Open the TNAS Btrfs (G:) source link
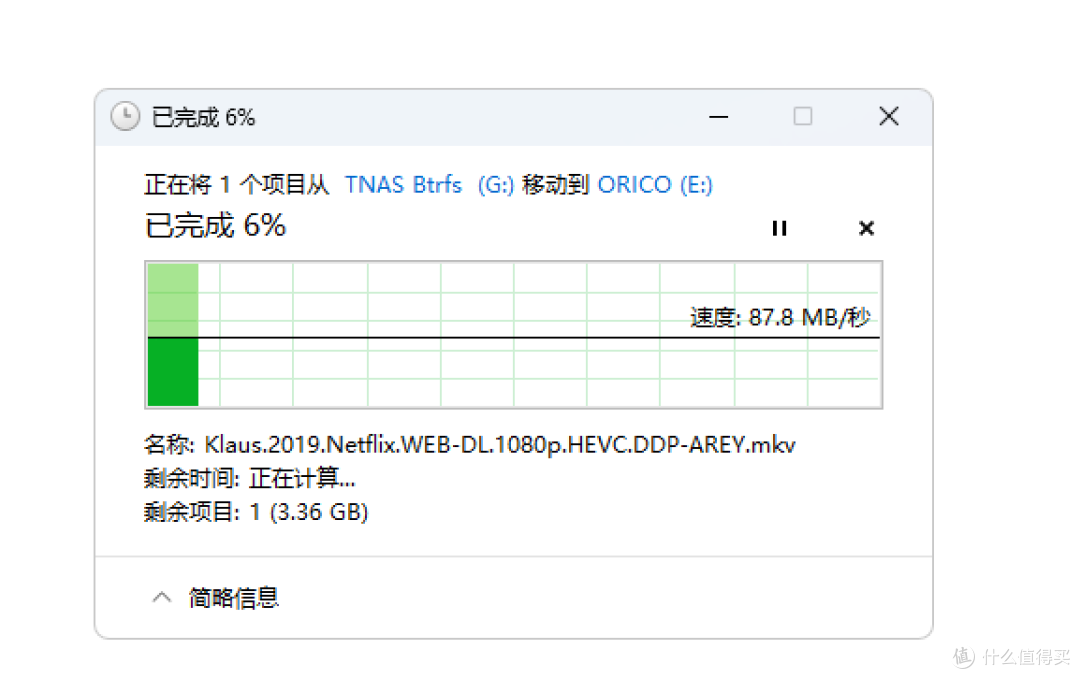 pos(429,185)
